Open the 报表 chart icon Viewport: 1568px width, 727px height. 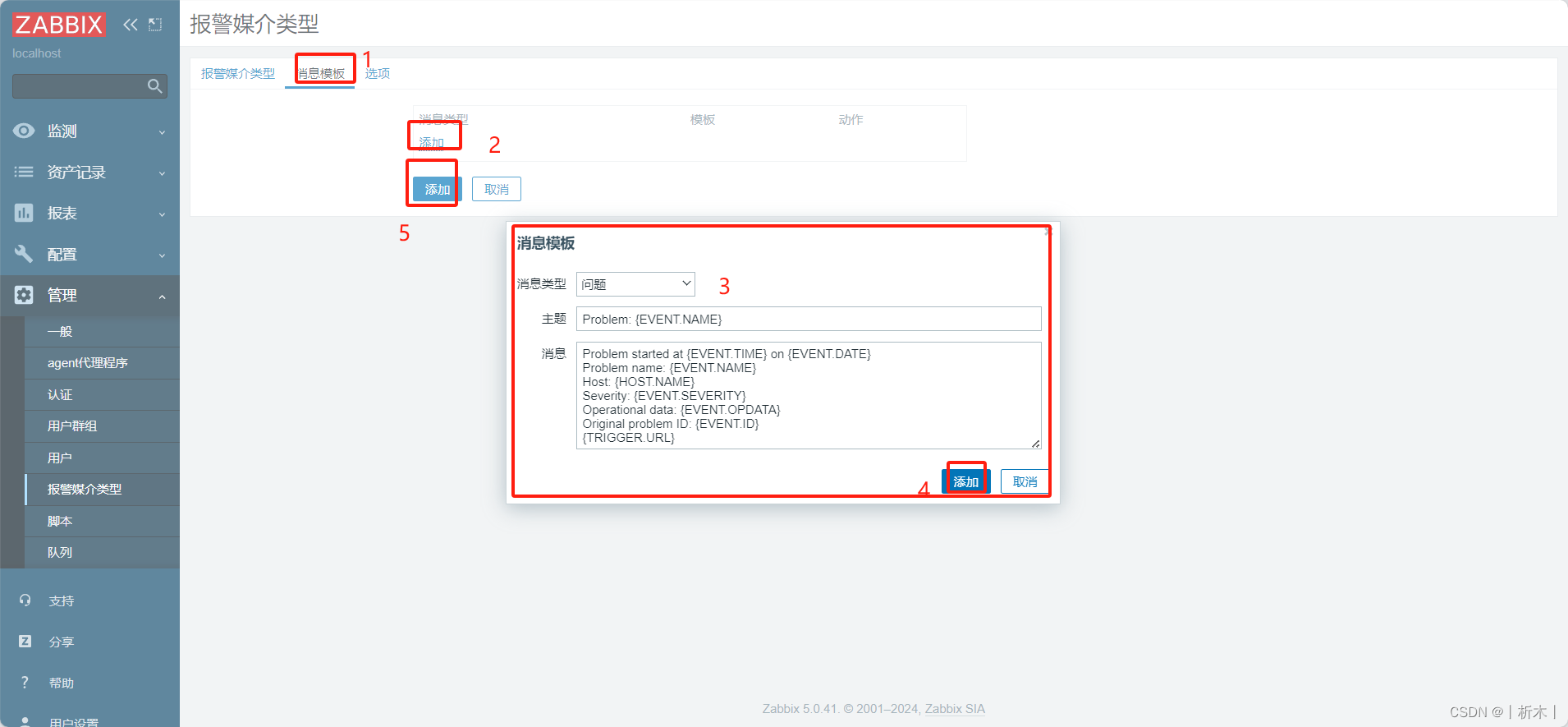pyautogui.click(x=24, y=213)
